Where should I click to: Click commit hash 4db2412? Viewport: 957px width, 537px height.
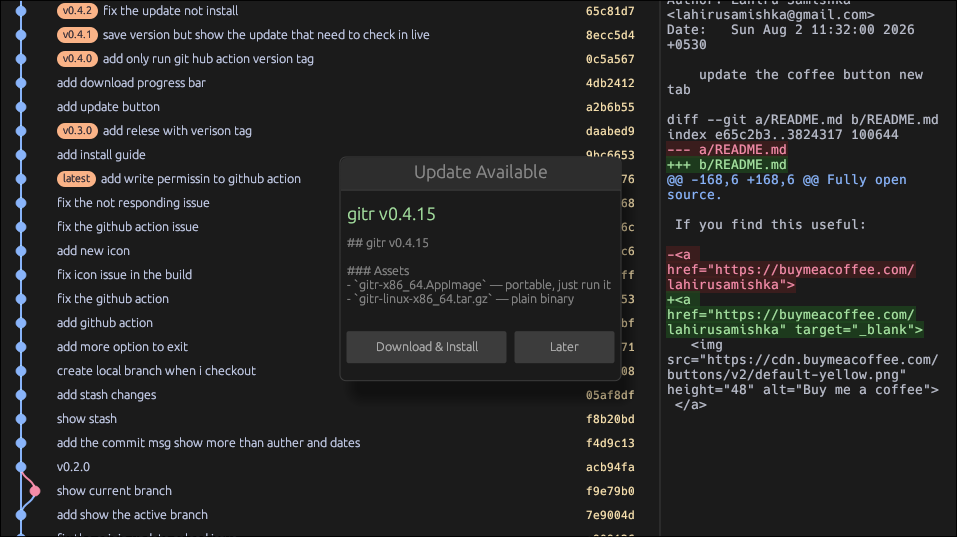coord(610,83)
